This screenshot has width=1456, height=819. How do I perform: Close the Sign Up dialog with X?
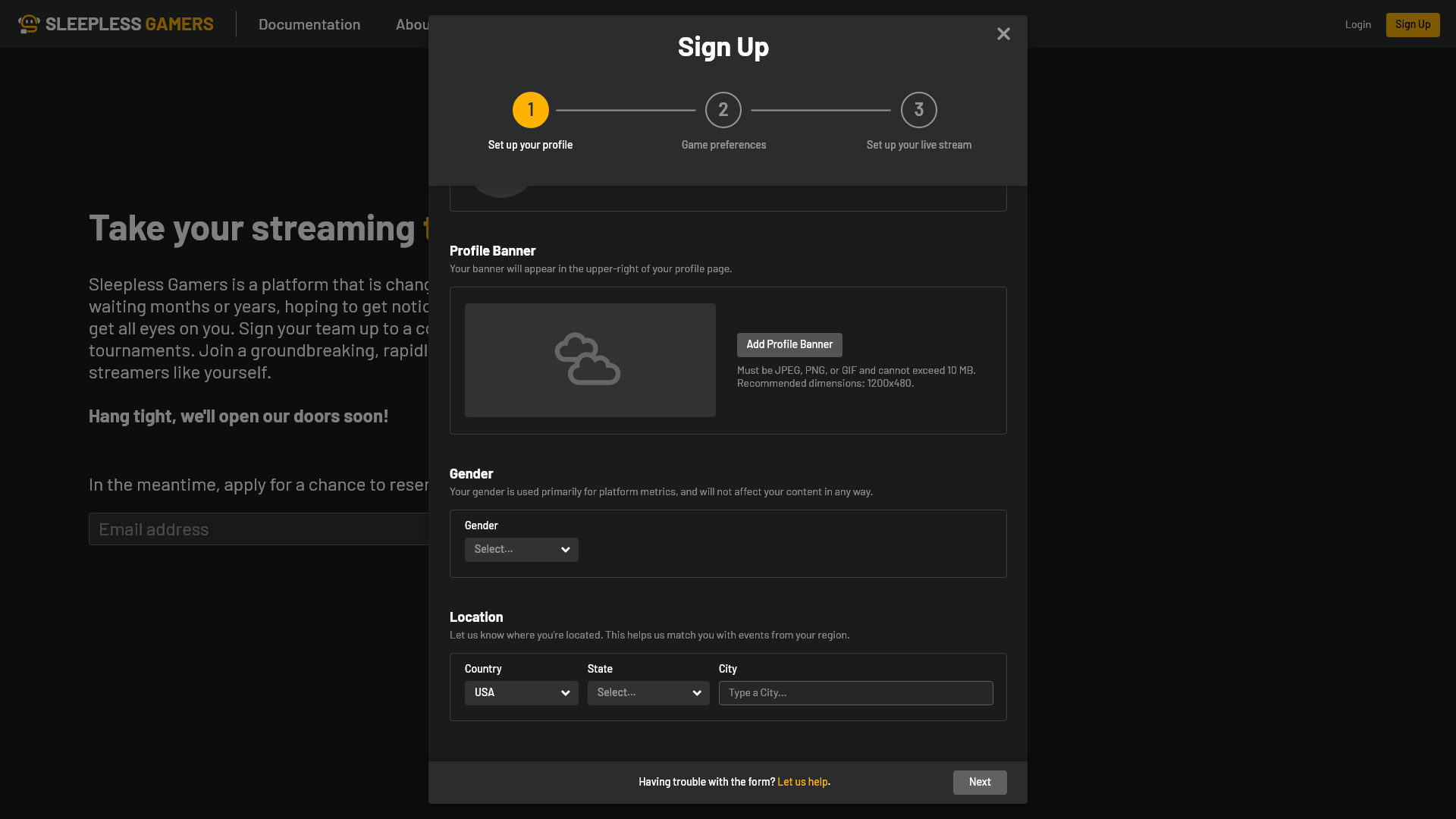[x=1003, y=34]
